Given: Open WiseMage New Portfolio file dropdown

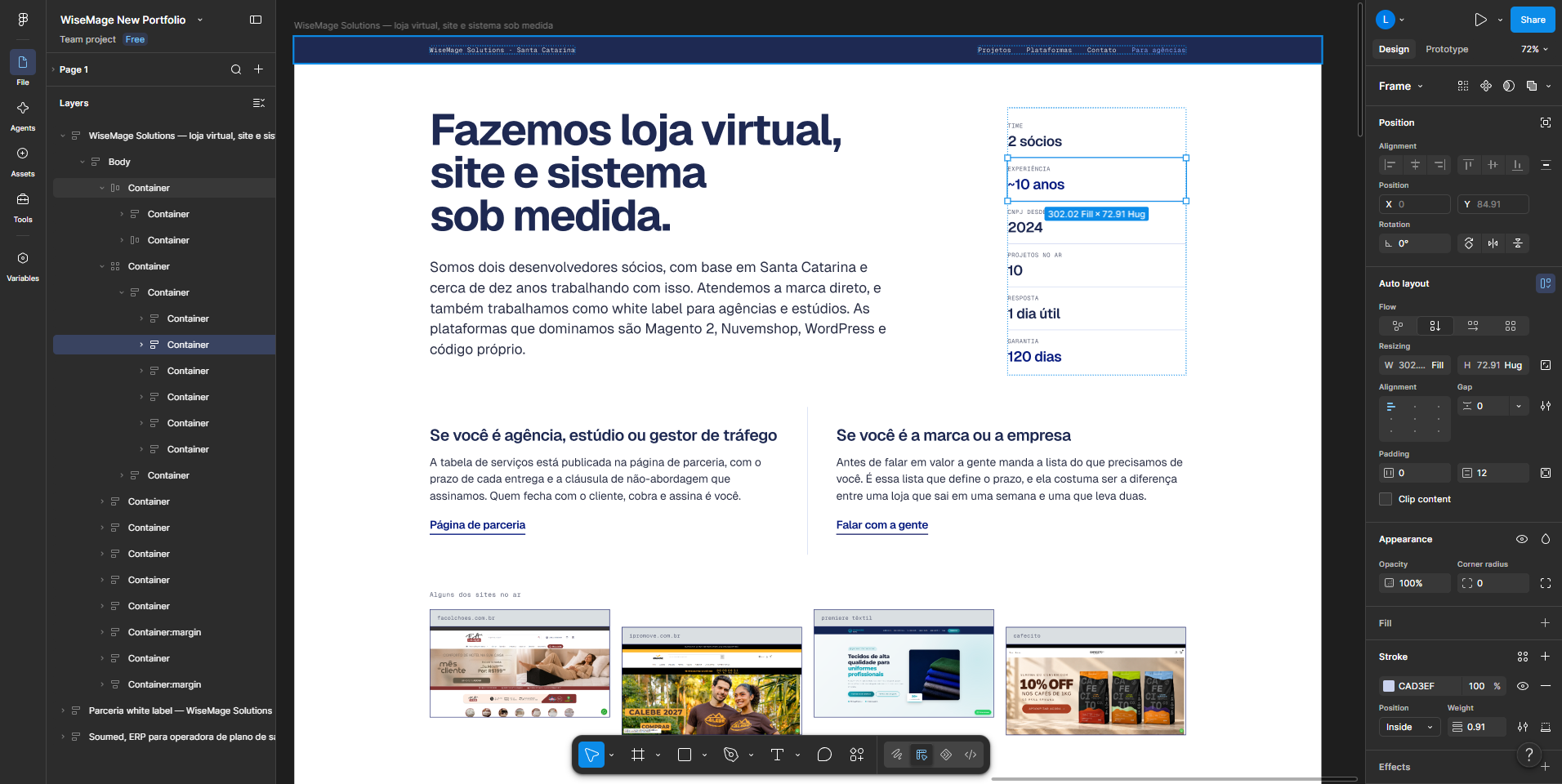Looking at the screenshot, I should pos(200,20).
